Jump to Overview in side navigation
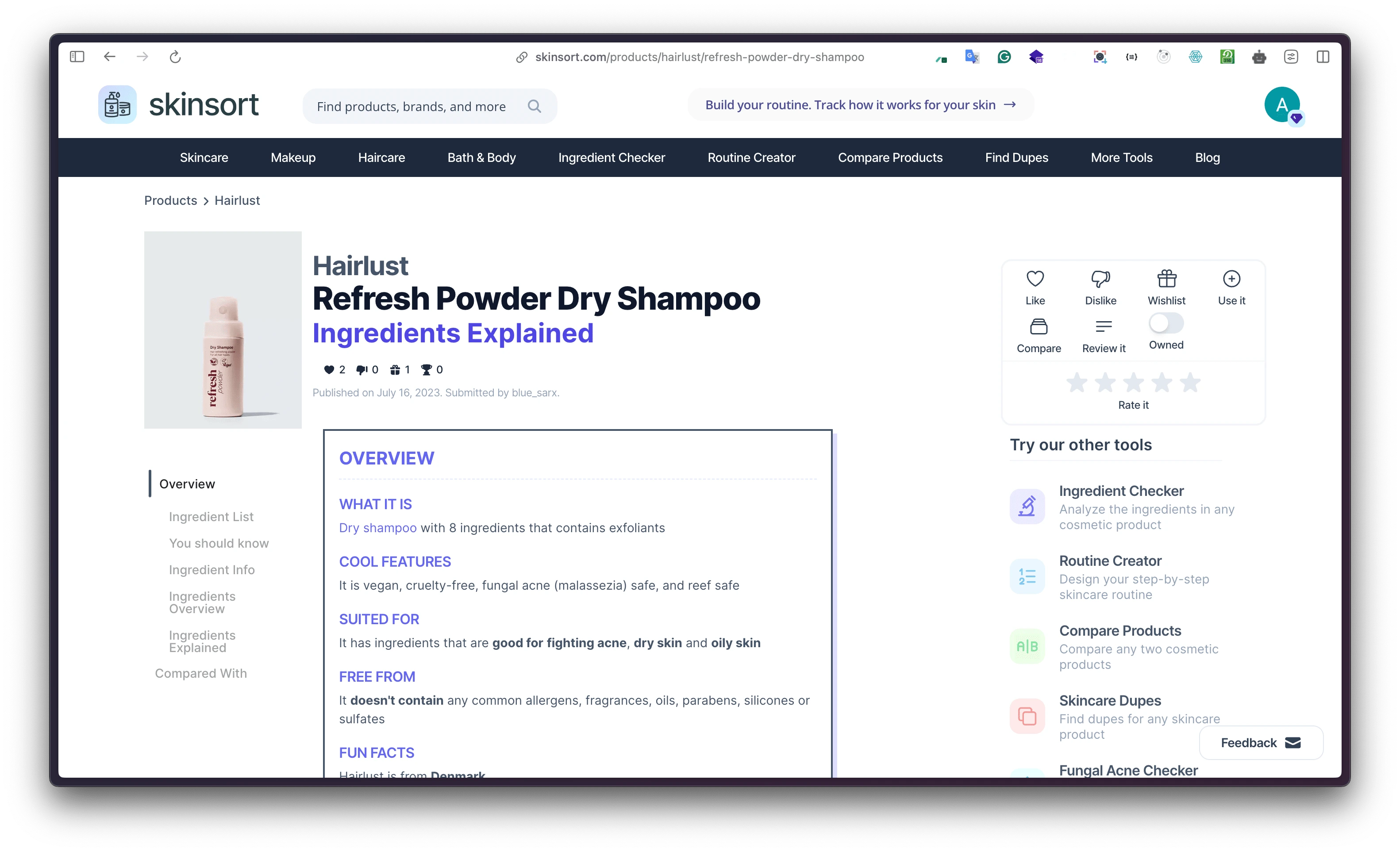The image size is (1400, 852). tap(187, 484)
